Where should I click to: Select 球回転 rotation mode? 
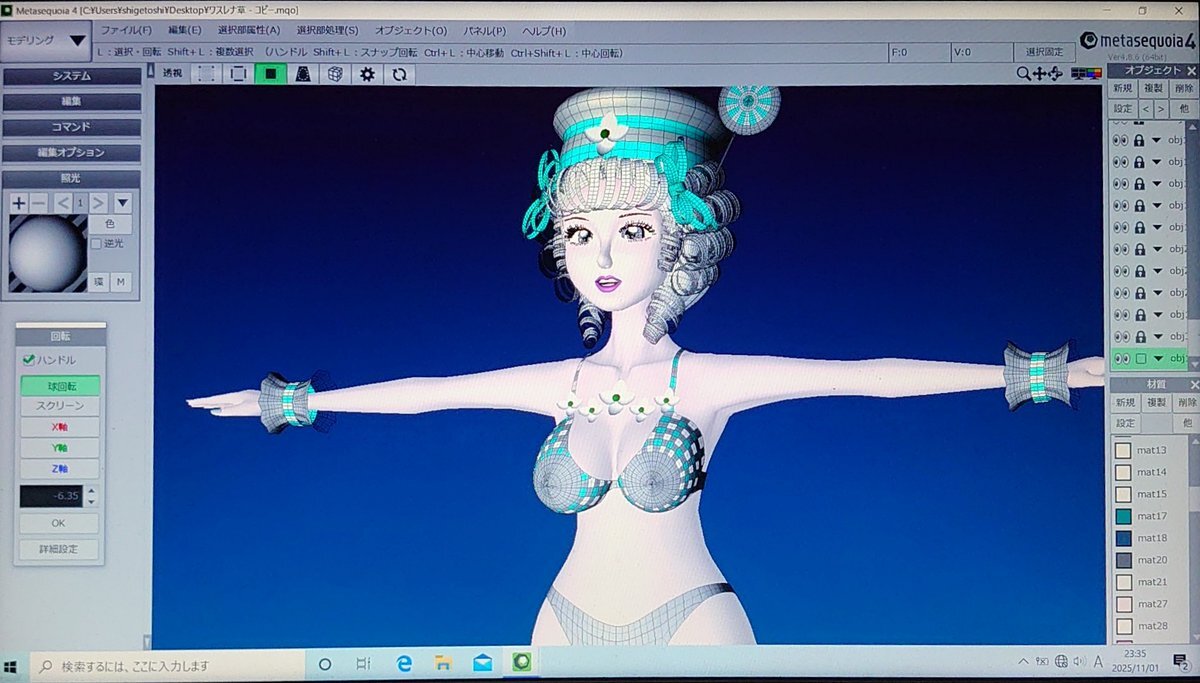click(x=60, y=385)
